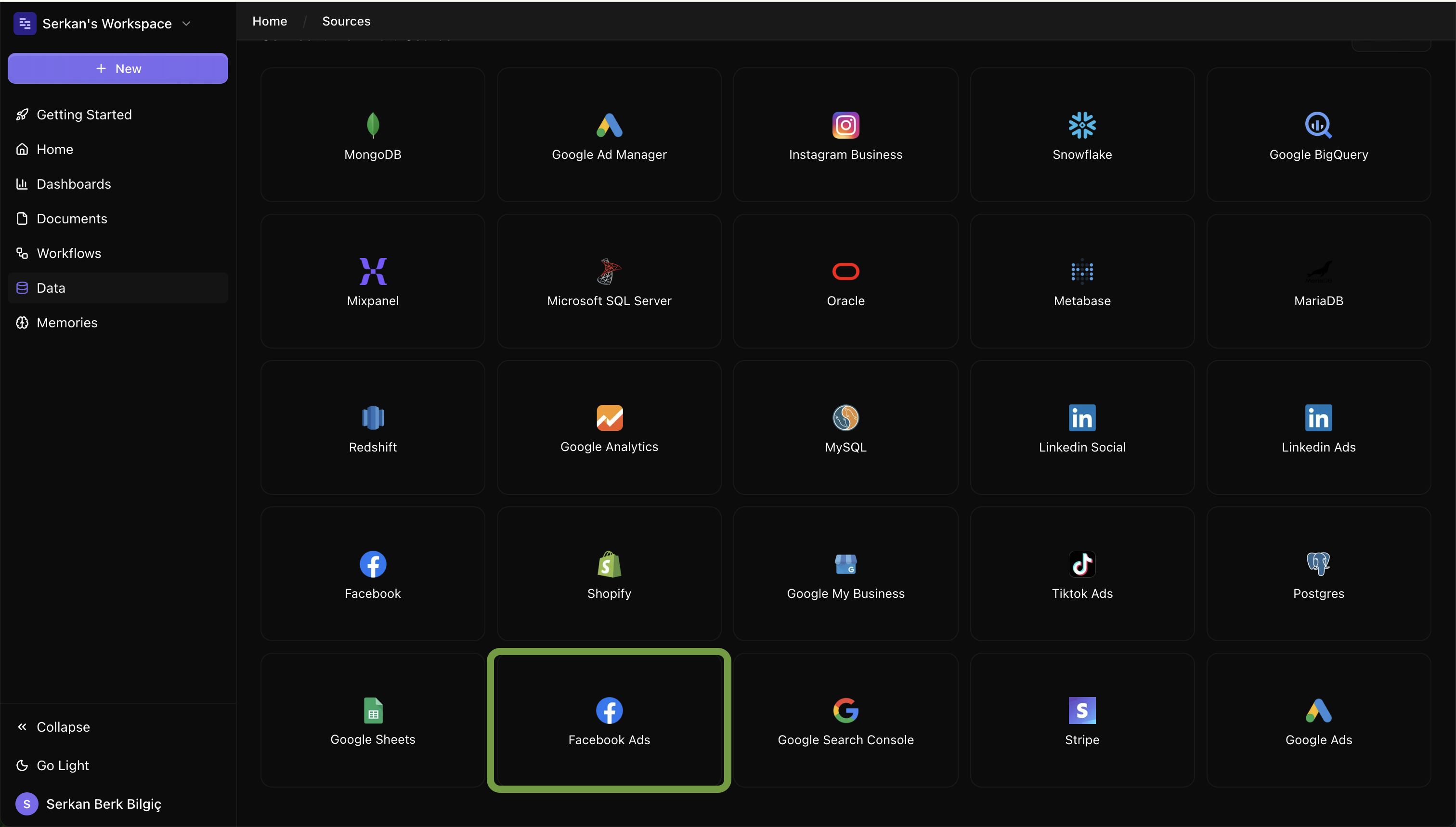Open the Documents section
This screenshot has width=1456, height=827.
click(117, 219)
